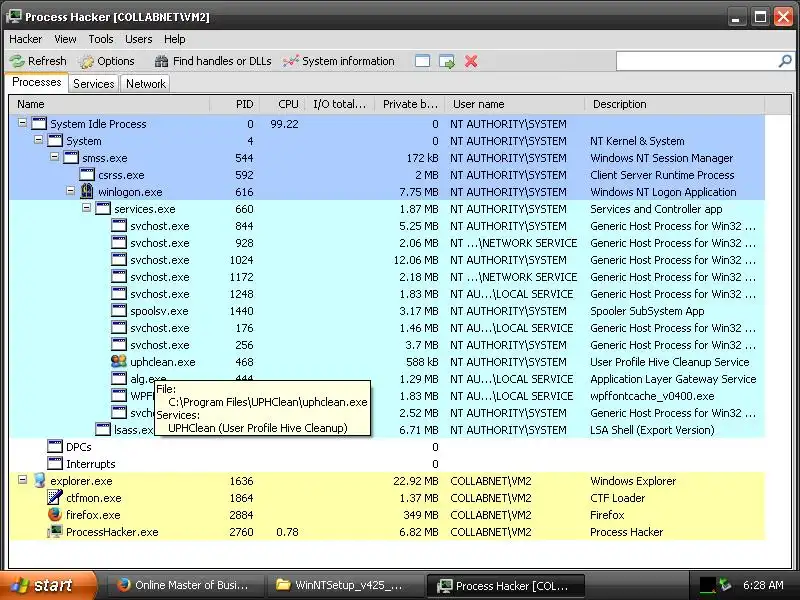Collapse the winlogon.exe tree node
Viewport: 800px width, 600px height.
(70, 191)
